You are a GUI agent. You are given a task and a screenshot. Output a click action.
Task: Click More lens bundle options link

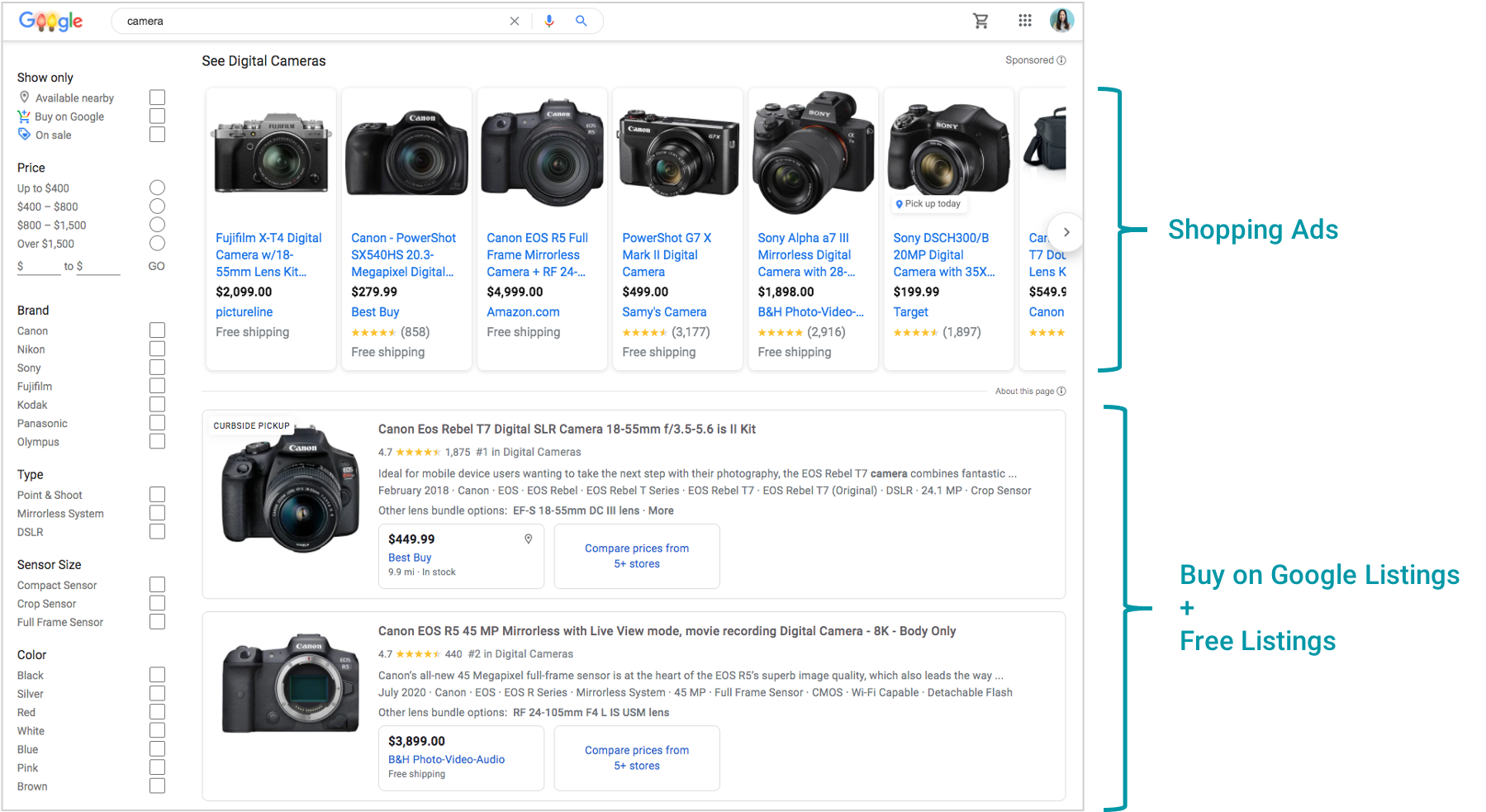tap(661, 510)
